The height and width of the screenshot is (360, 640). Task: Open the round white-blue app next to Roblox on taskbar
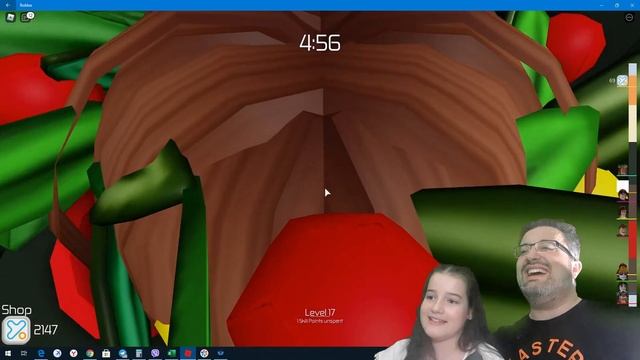pyautogui.click(x=204, y=353)
